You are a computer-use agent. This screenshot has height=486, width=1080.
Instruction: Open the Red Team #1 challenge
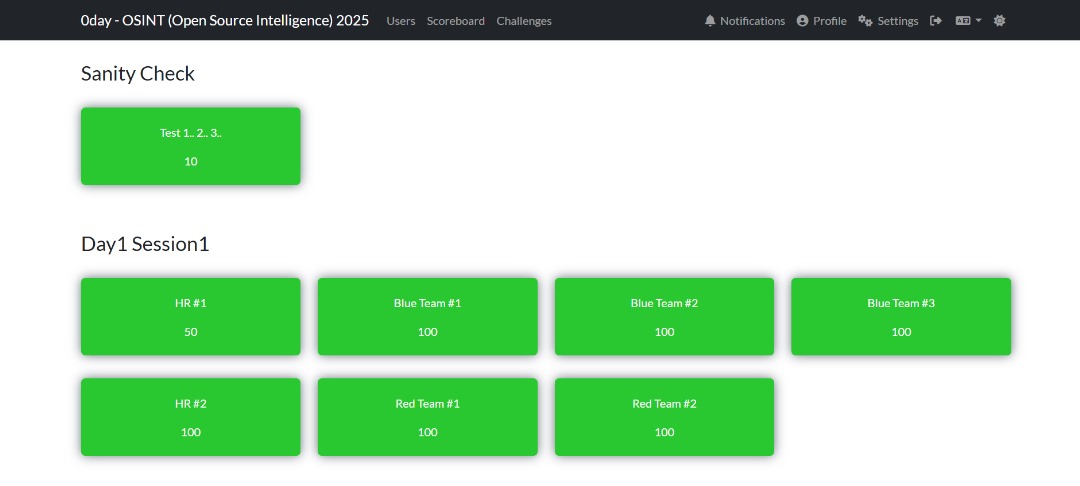click(427, 417)
